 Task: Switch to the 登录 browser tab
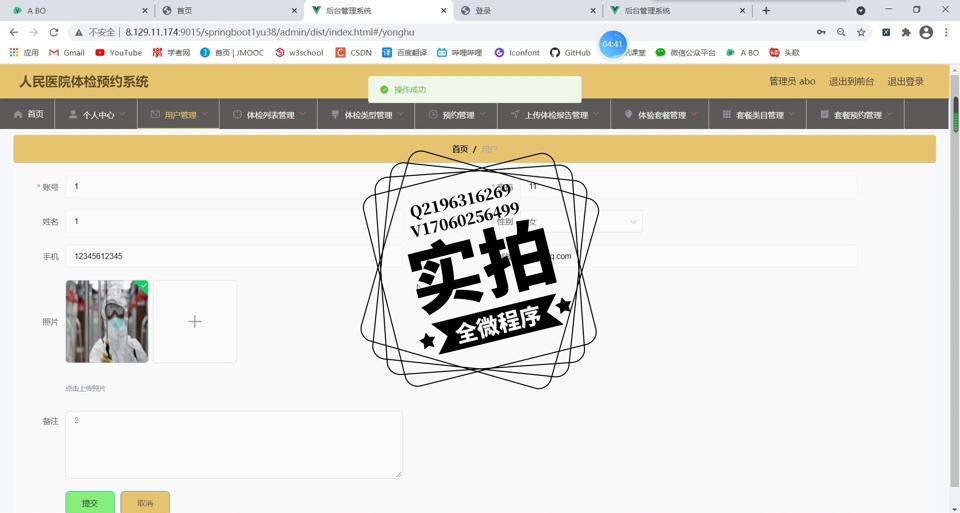pos(525,10)
